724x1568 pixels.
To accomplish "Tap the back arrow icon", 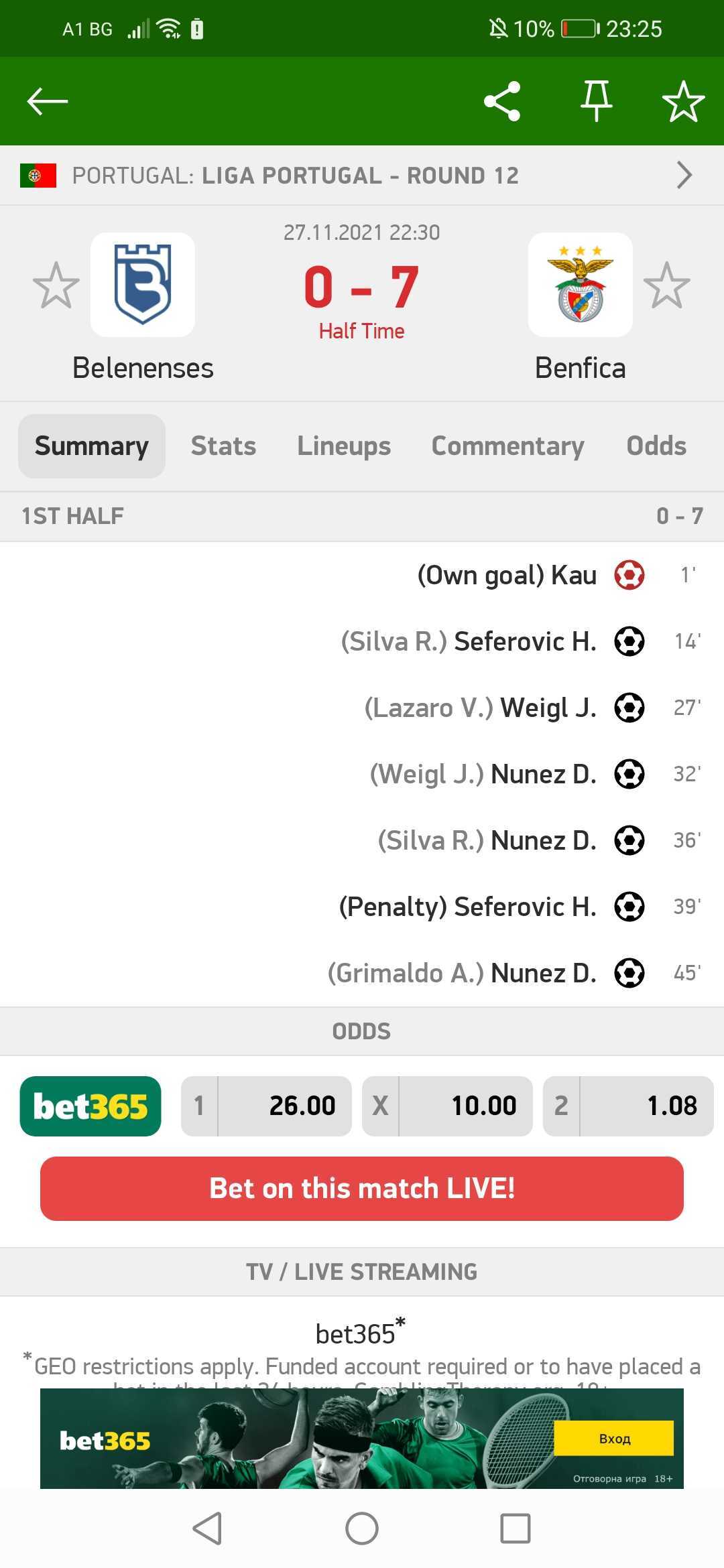I will [47, 101].
